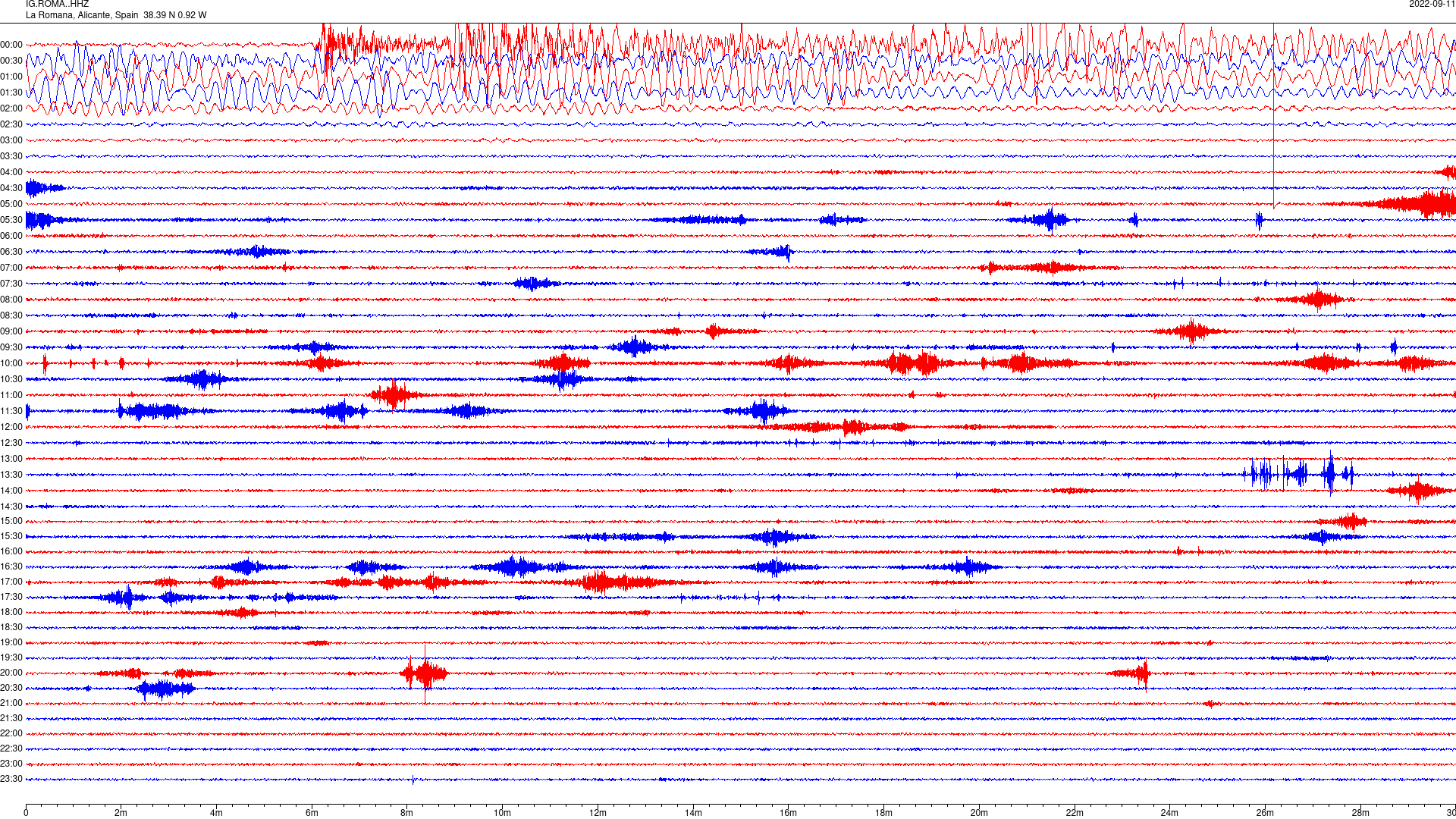Click the 15:30 trace time label
1456x819 pixels.
pyautogui.click(x=11, y=536)
